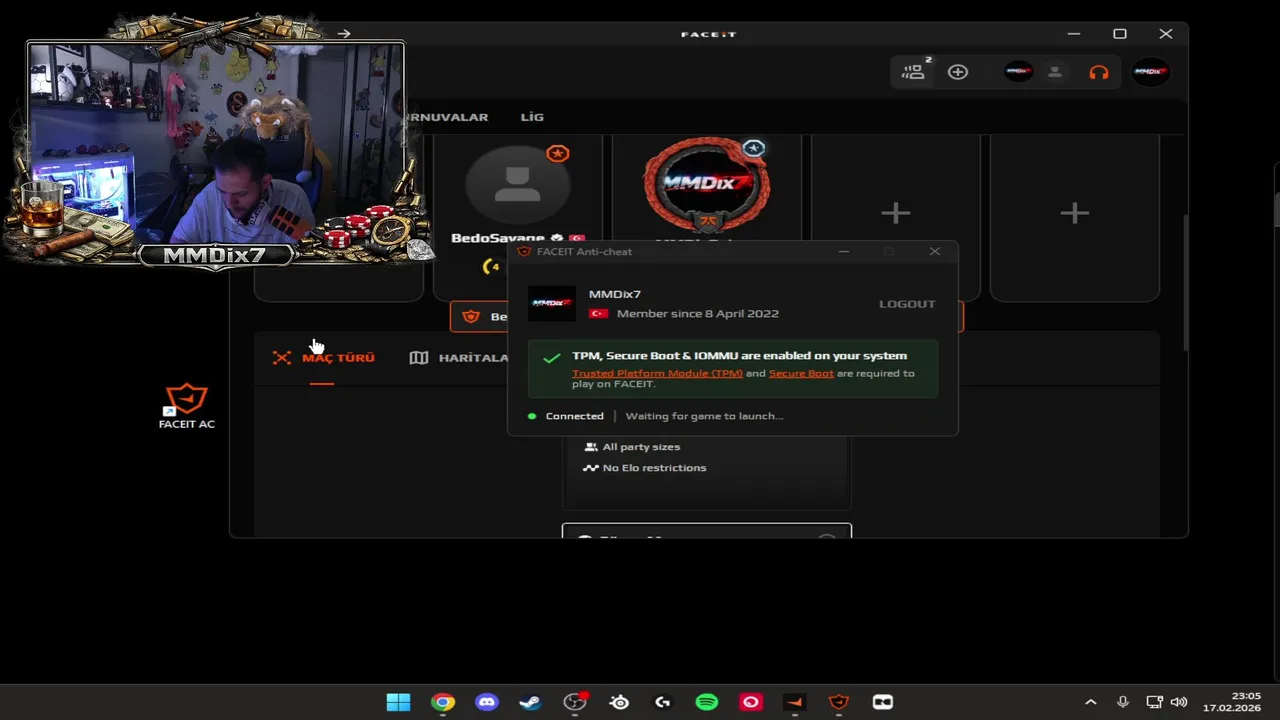This screenshot has height=720, width=1280.
Task: Open OBS Studio from the taskbar
Action: pos(575,702)
